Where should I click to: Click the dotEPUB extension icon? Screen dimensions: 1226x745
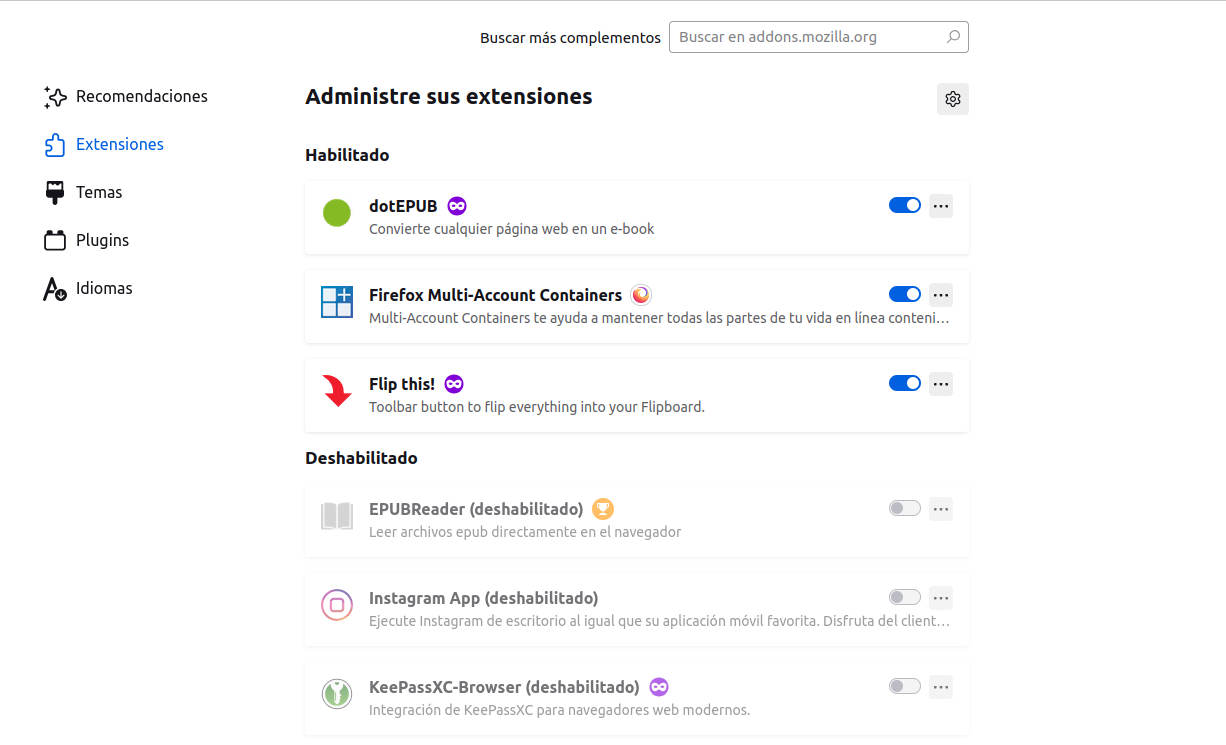(x=337, y=213)
